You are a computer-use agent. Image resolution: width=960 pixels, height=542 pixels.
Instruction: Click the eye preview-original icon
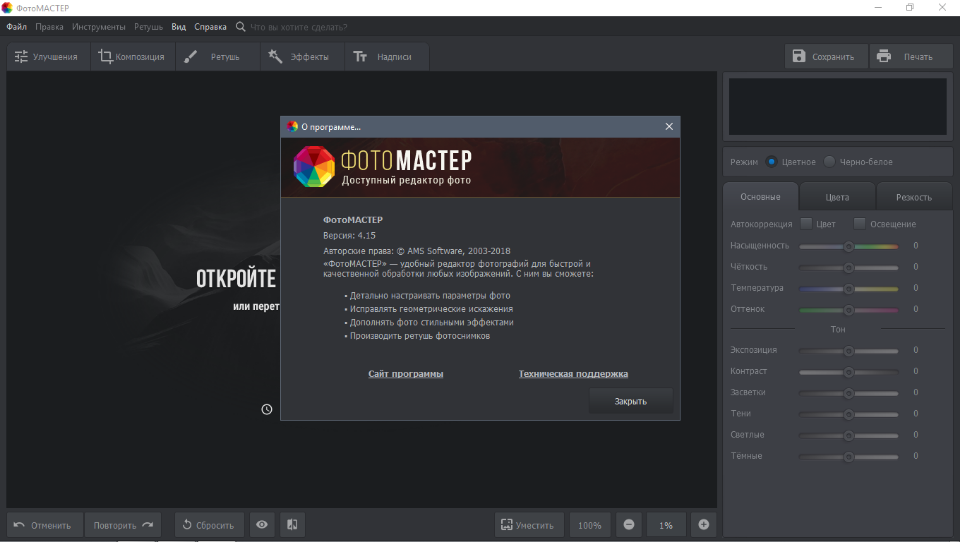[262, 525]
